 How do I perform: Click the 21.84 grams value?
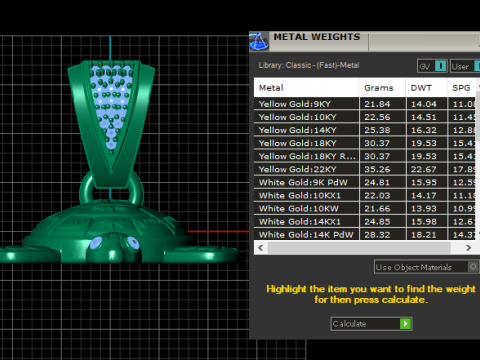(377, 104)
